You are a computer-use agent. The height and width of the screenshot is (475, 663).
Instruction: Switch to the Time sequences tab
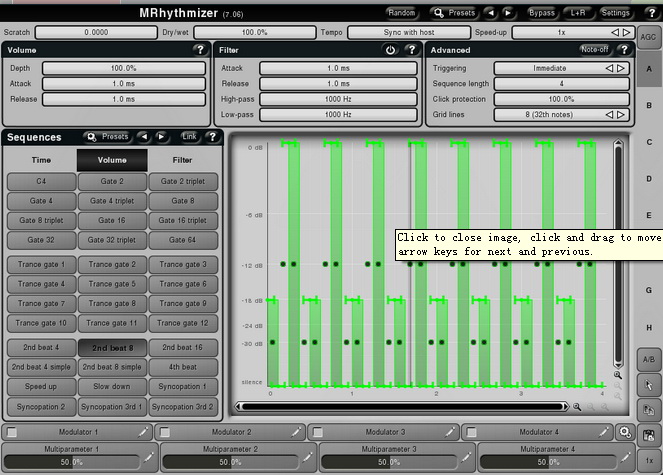(x=41, y=159)
